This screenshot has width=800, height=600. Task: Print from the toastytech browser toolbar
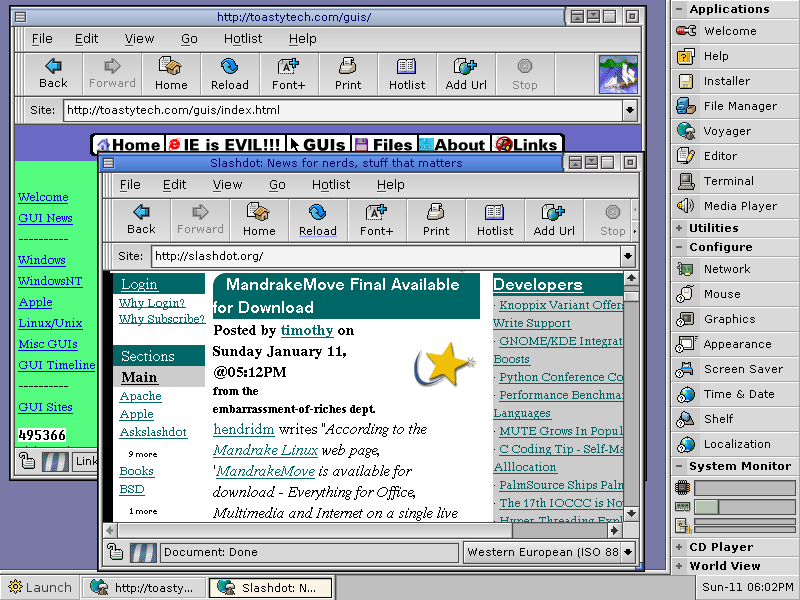347,74
